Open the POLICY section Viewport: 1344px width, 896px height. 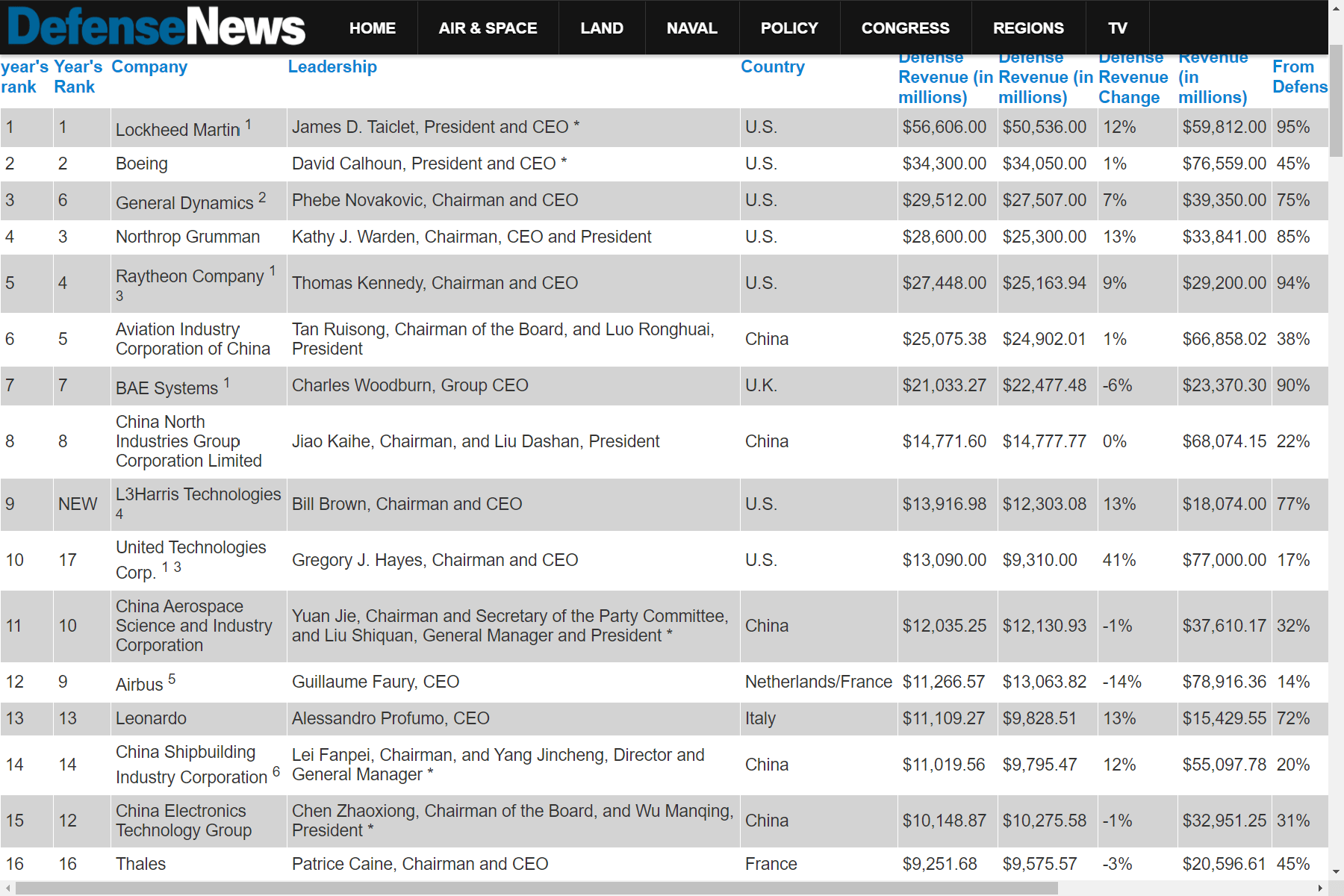pyautogui.click(x=789, y=28)
